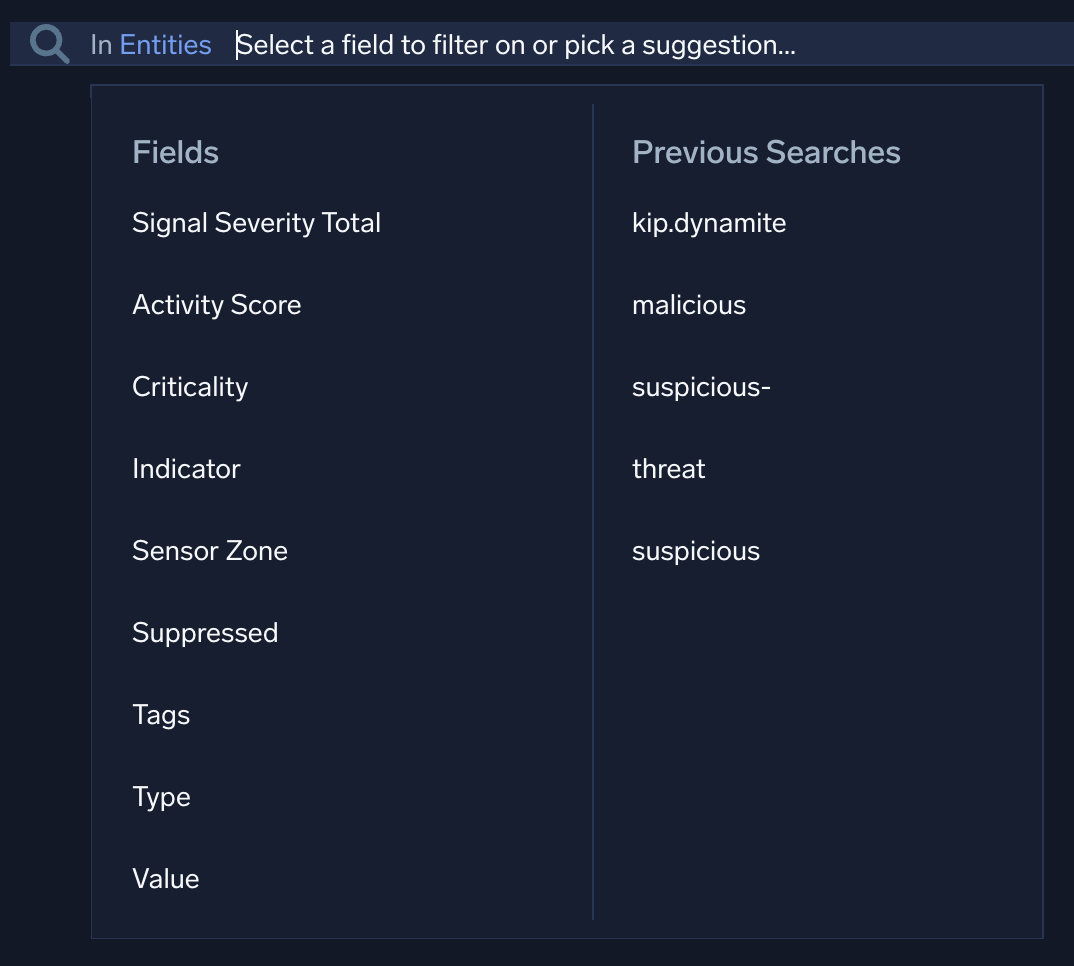Select the Signal Severity Total field
This screenshot has width=1074, height=966.
click(256, 222)
